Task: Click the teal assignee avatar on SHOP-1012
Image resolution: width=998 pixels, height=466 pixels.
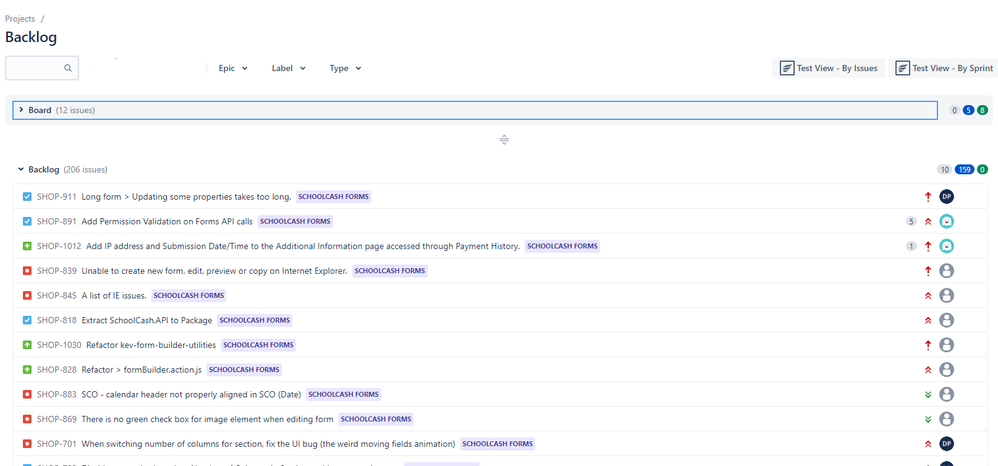Action: click(x=946, y=246)
